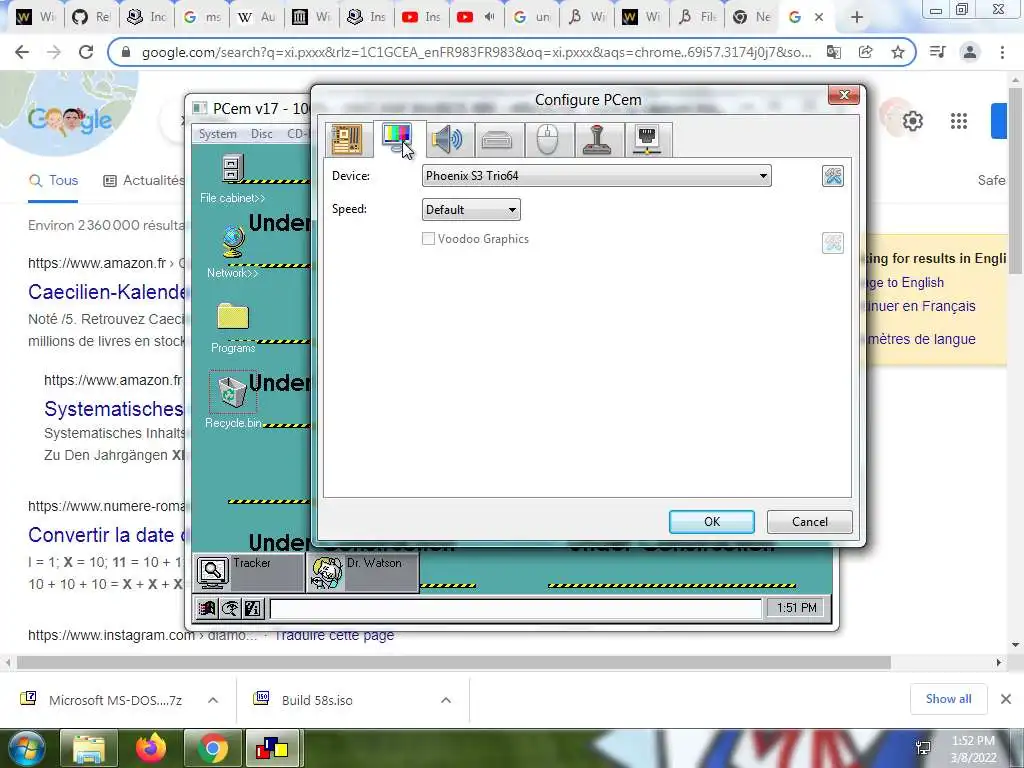Screen dimensions: 1024x768
Task: Click the Tracker taskbar item
Action: point(249,572)
